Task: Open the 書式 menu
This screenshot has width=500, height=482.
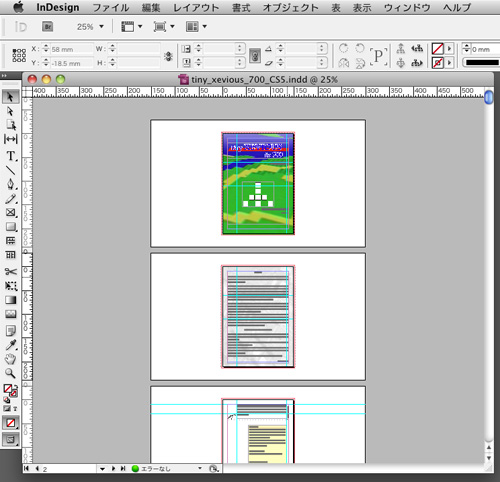Action: click(x=241, y=7)
